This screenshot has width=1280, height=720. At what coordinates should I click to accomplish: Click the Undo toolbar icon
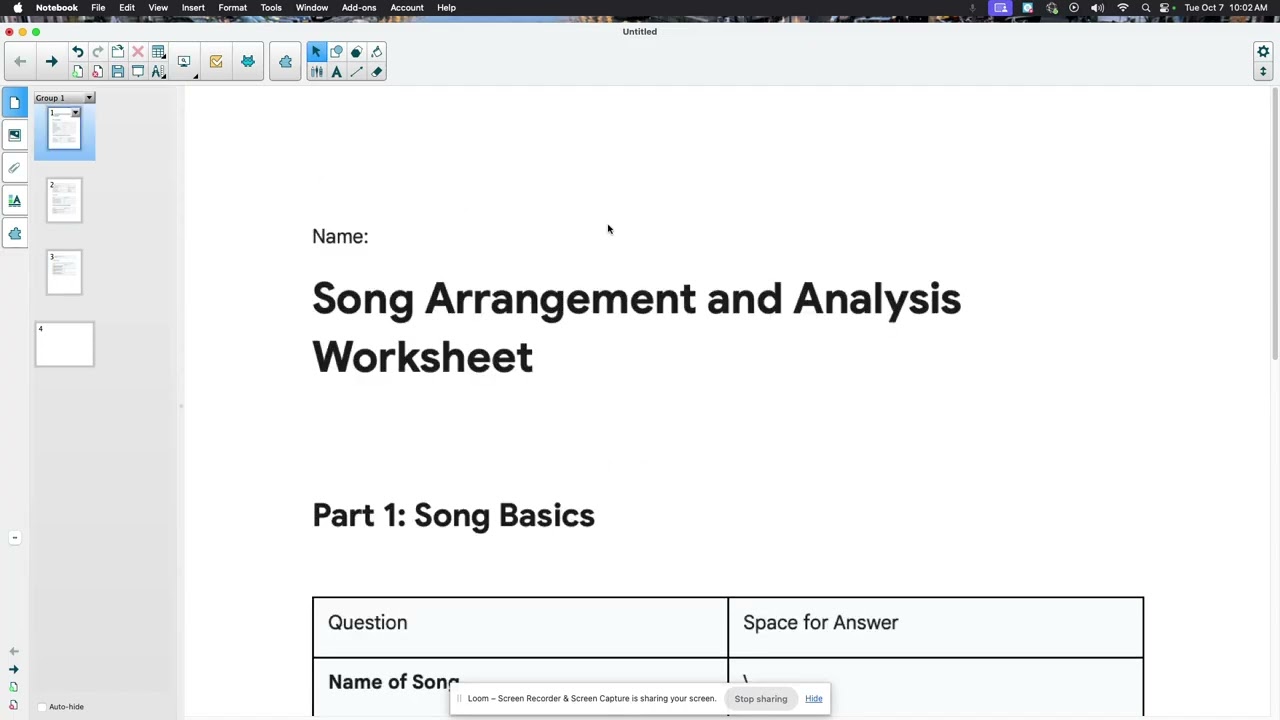pyautogui.click(x=77, y=52)
